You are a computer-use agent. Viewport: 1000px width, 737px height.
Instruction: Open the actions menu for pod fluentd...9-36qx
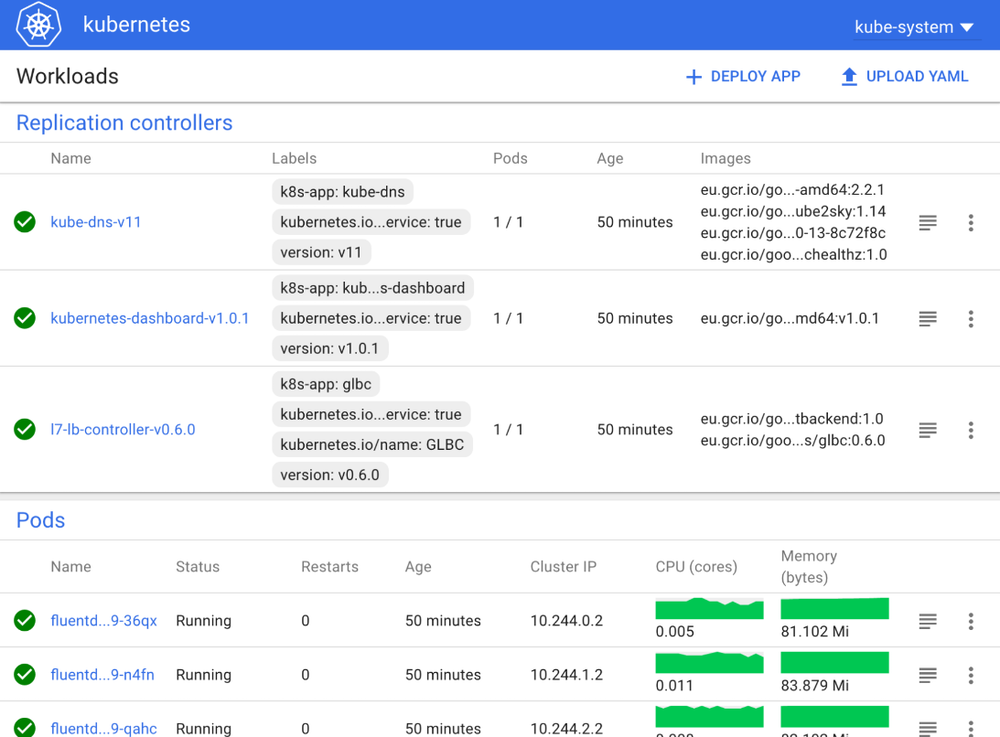pyautogui.click(x=971, y=620)
